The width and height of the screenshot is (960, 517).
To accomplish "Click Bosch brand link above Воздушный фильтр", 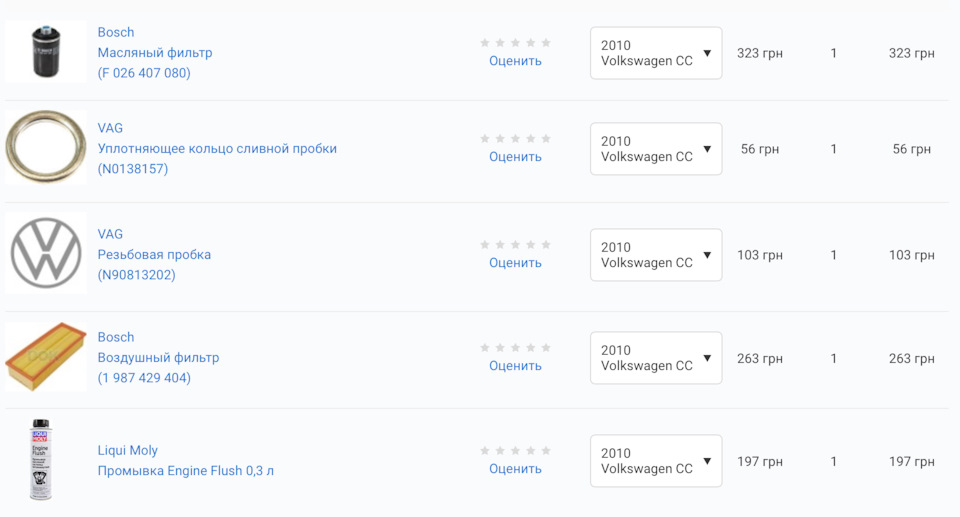I will (116, 337).
